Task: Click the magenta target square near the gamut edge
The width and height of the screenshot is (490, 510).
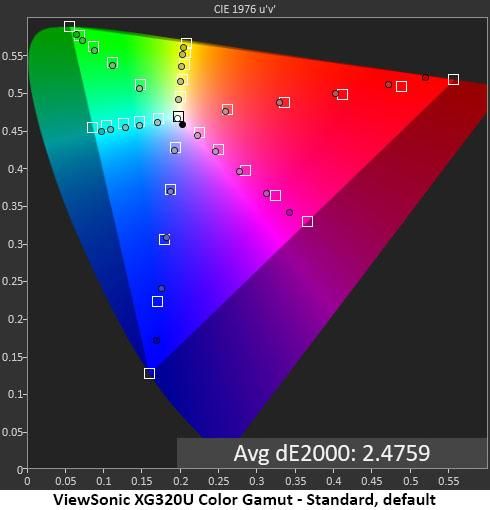Action: pyautogui.click(x=307, y=221)
